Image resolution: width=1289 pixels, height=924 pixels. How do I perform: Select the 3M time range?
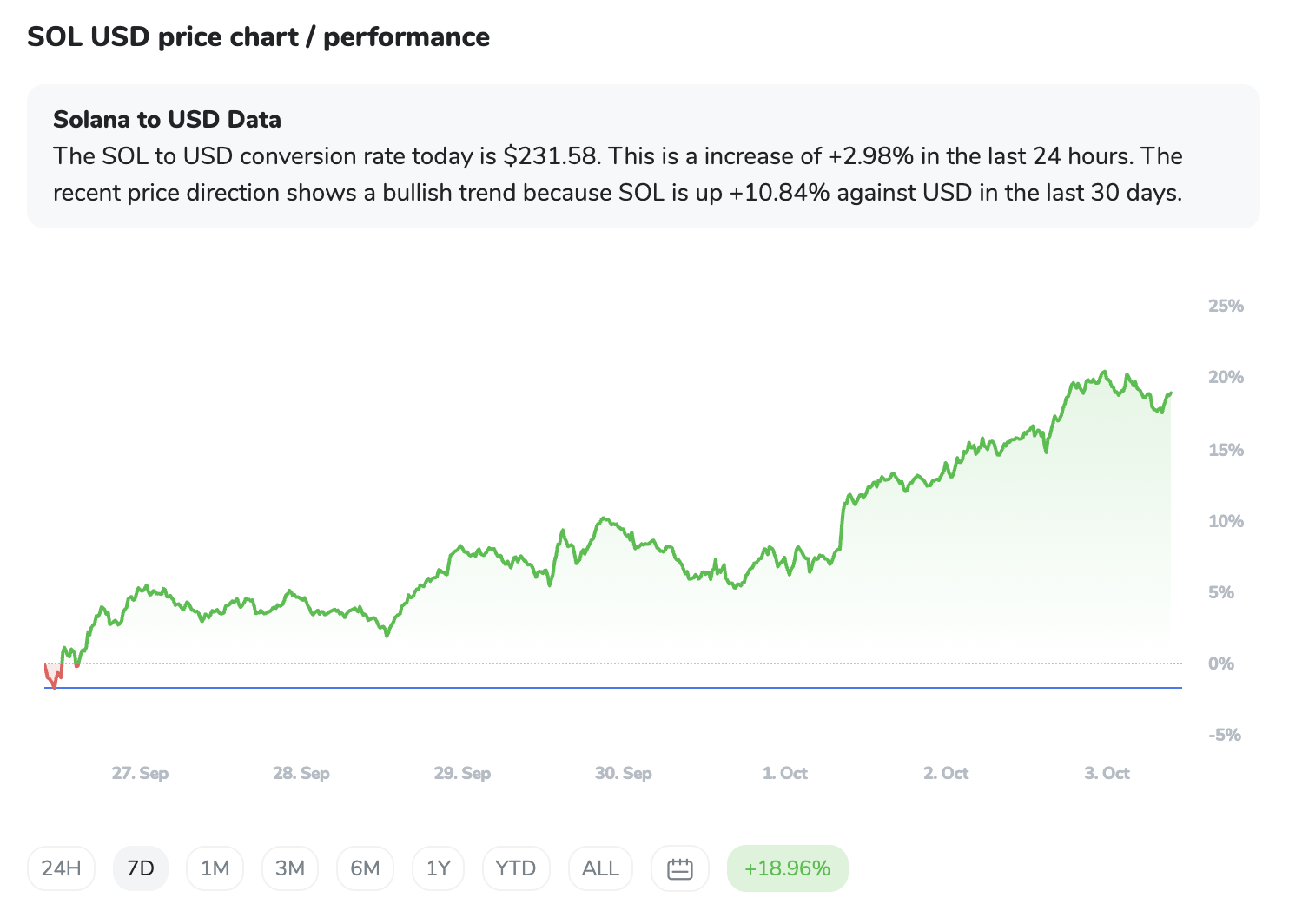pyautogui.click(x=290, y=868)
